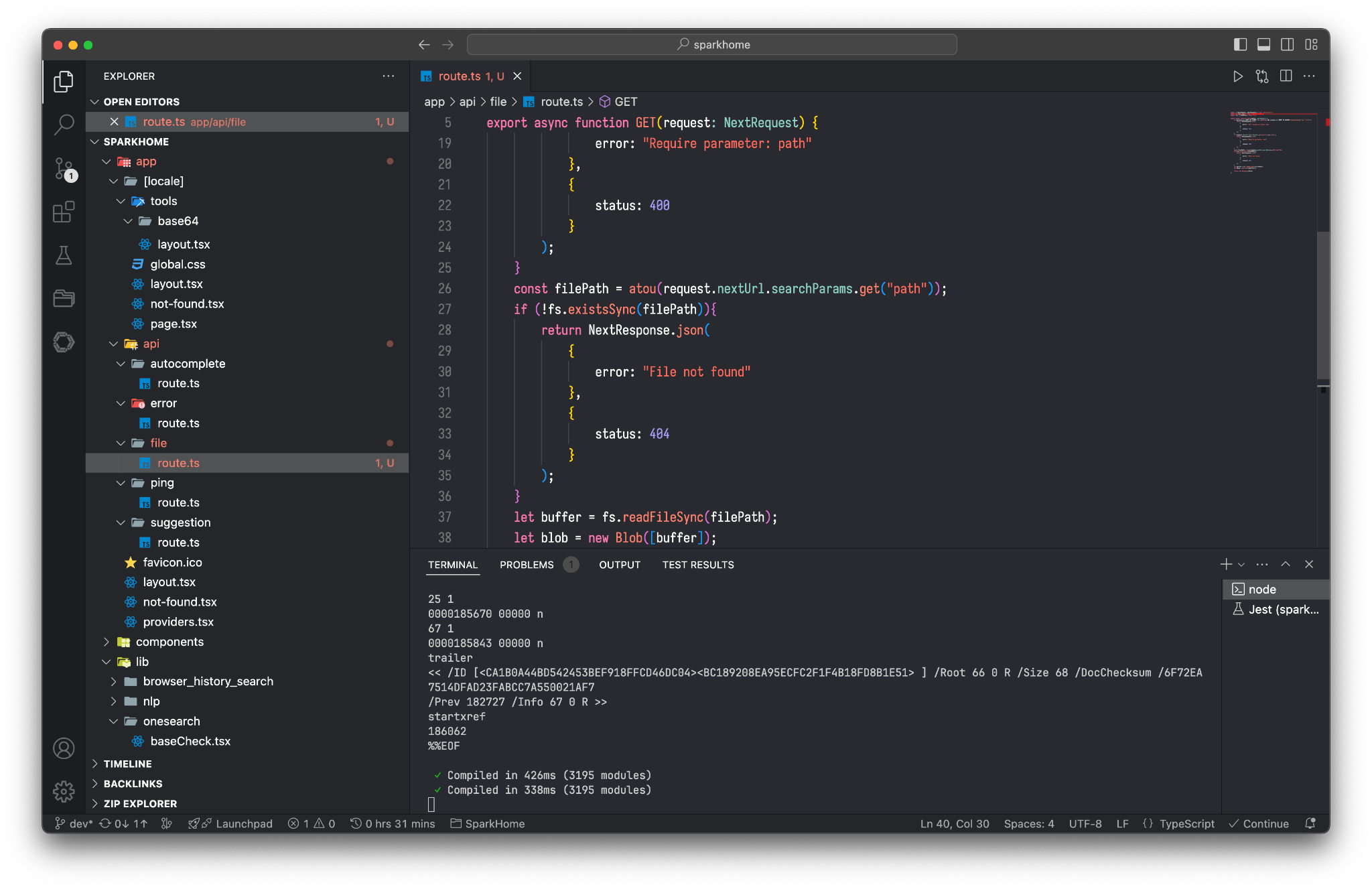The width and height of the screenshot is (1372, 889).
Task: Open the Search view in the activity bar
Action: 64,125
